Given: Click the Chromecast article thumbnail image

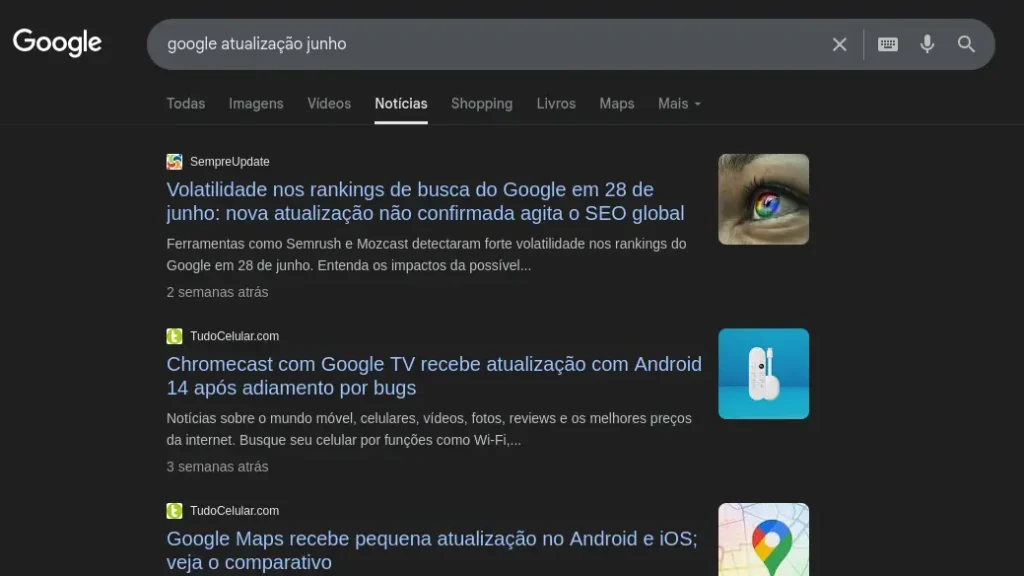Looking at the screenshot, I should pos(763,373).
